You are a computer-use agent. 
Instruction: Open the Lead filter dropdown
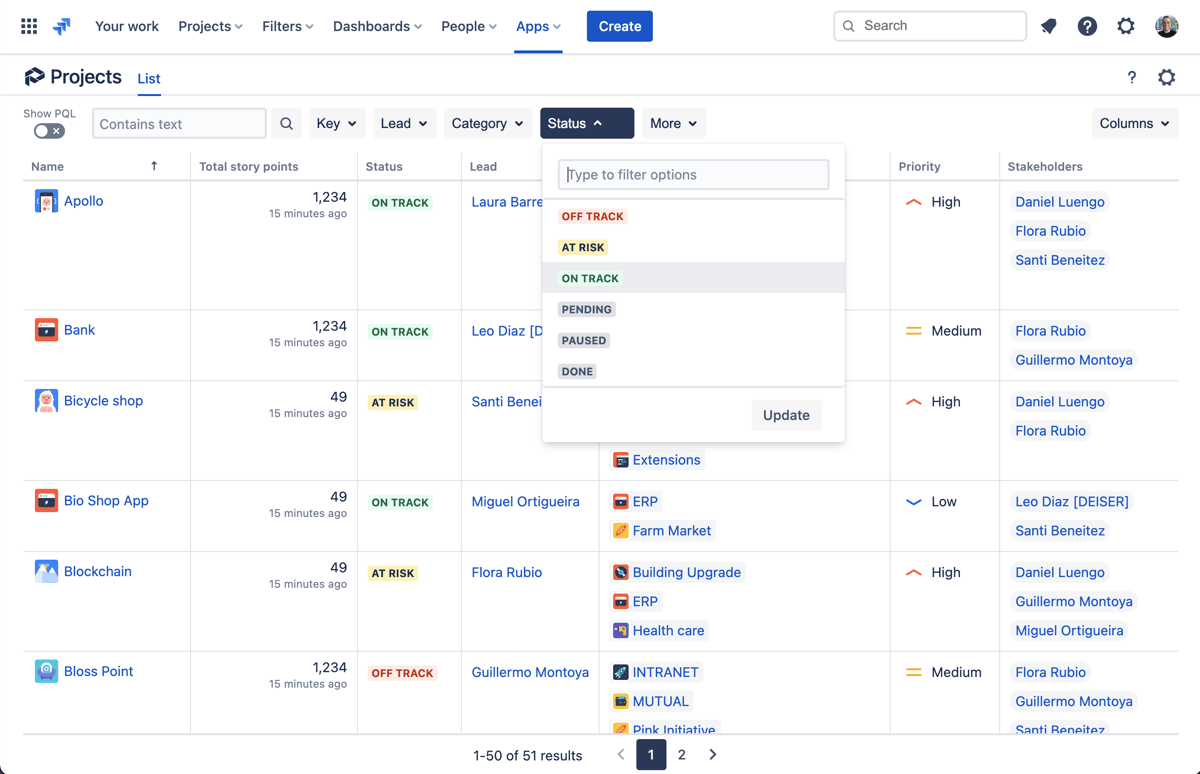coord(404,123)
